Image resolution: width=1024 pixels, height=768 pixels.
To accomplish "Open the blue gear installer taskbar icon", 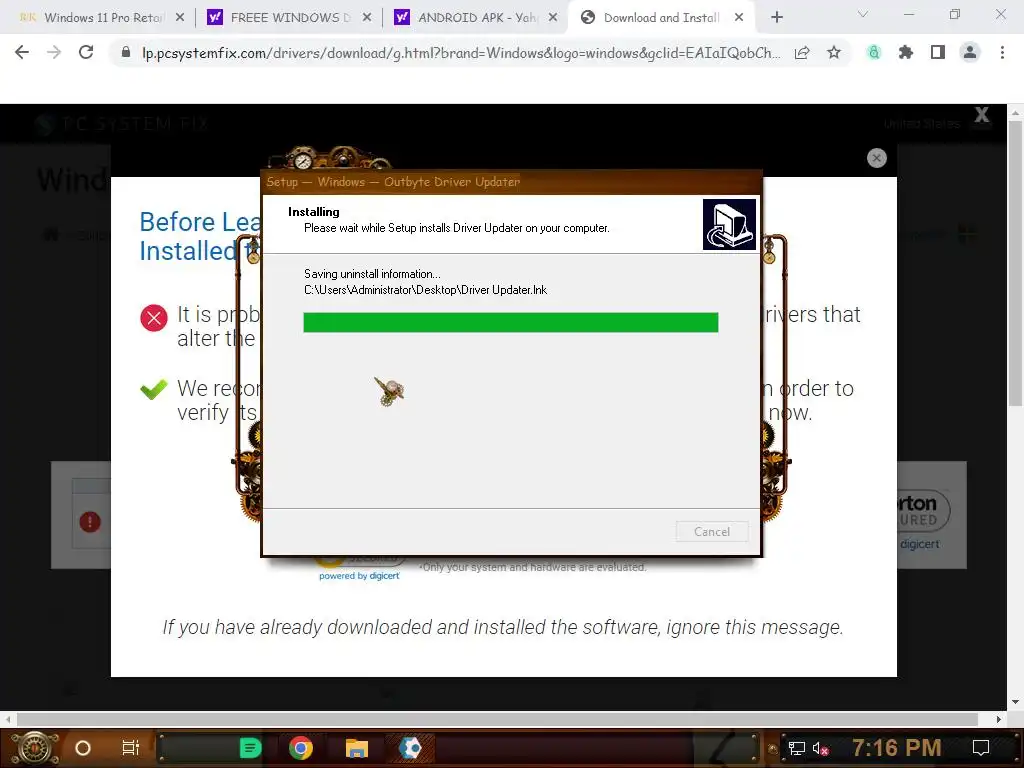I will tap(410, 748).
